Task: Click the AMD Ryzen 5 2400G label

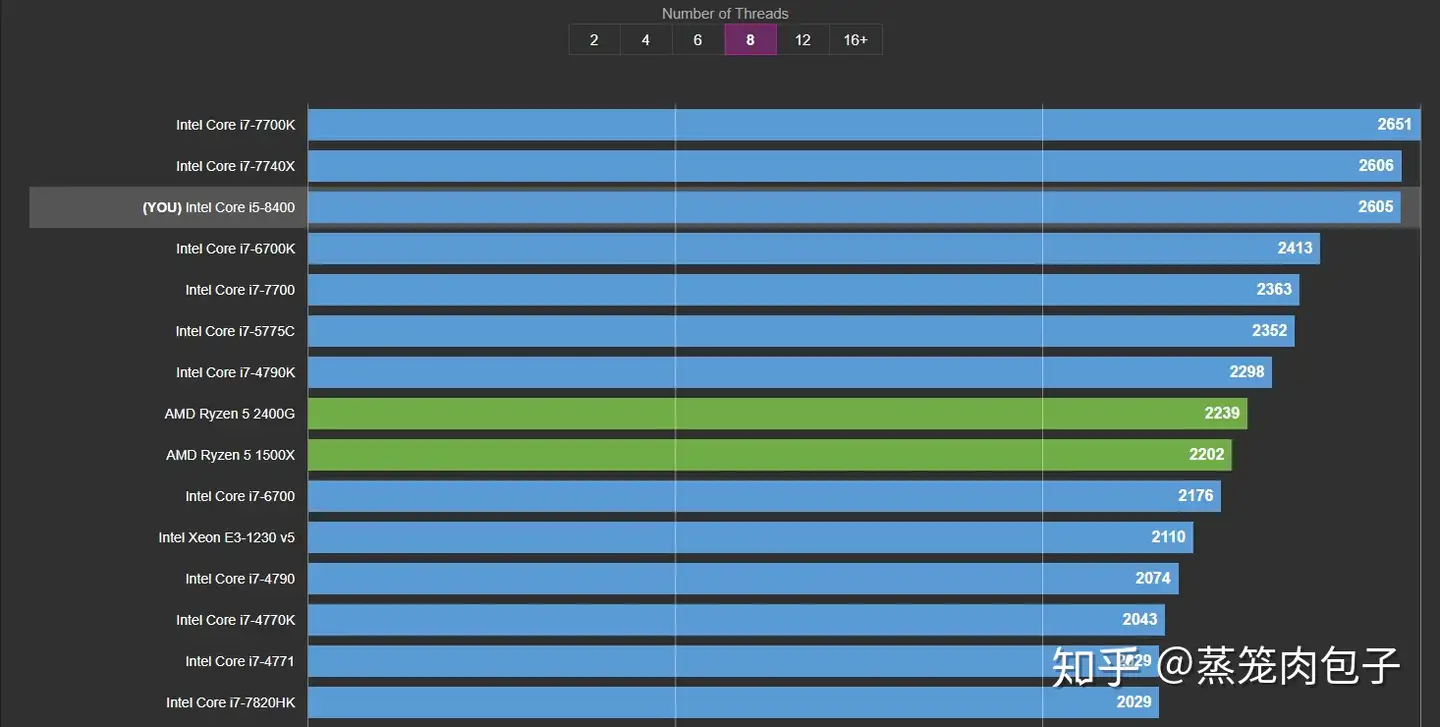Action: tap(230, 413)
